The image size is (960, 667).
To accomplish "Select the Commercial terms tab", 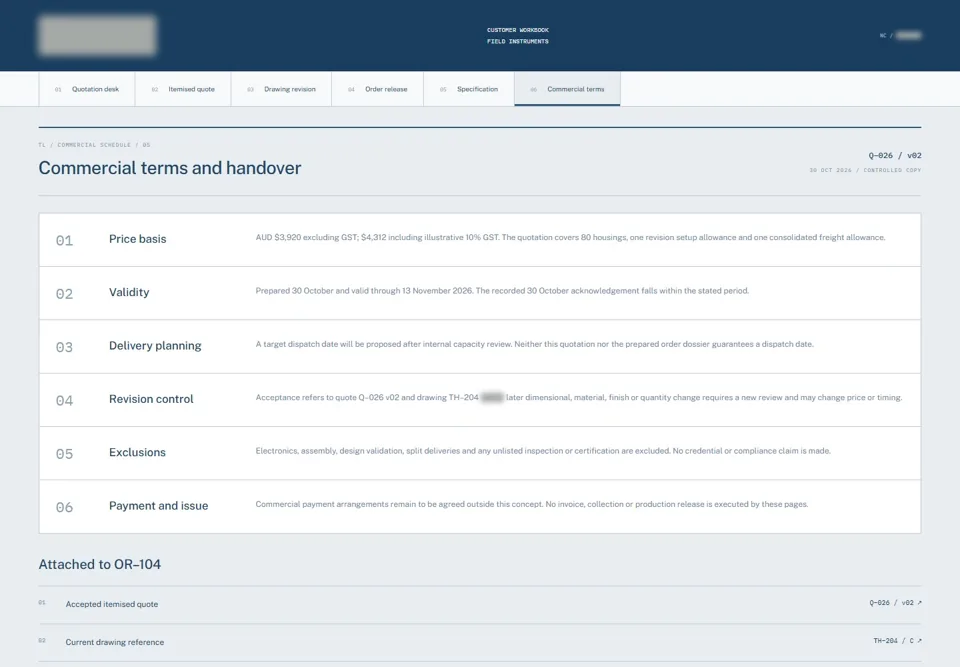I will click(568, 89).
